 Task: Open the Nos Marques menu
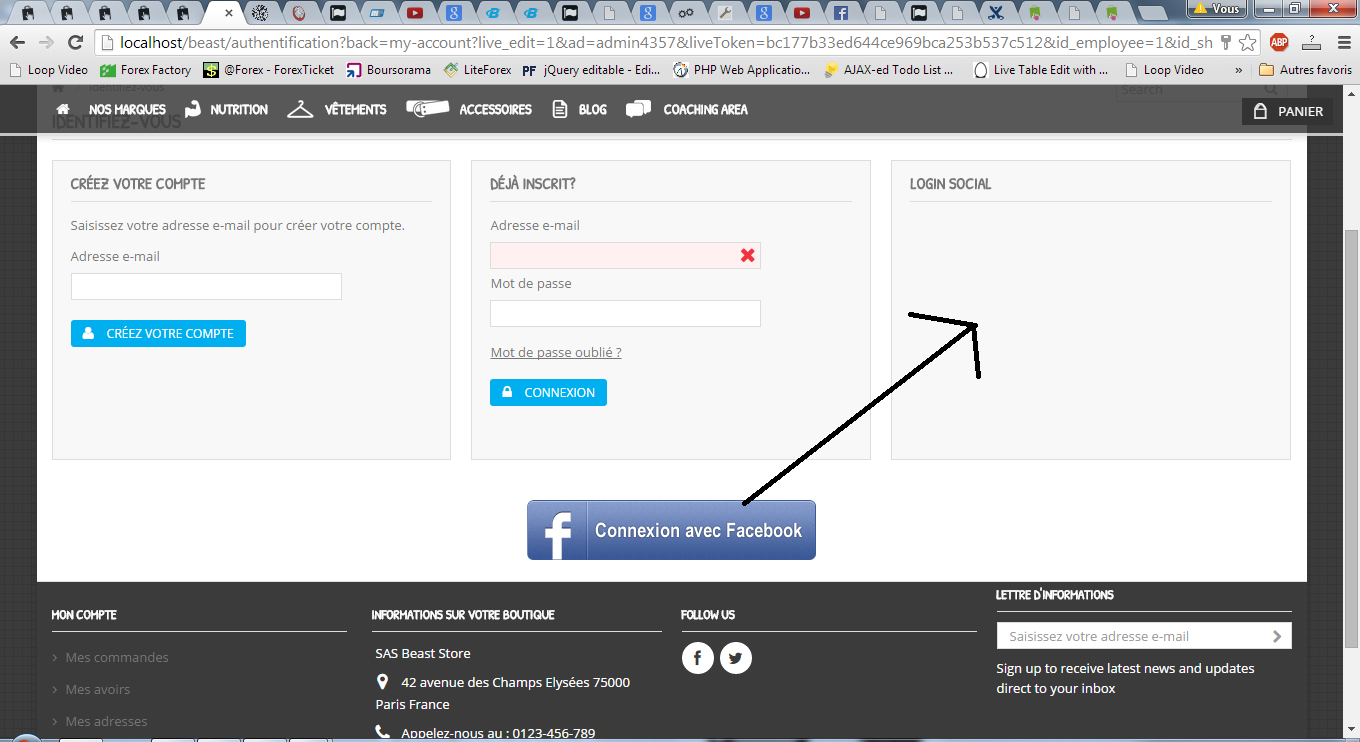(127, 109)
